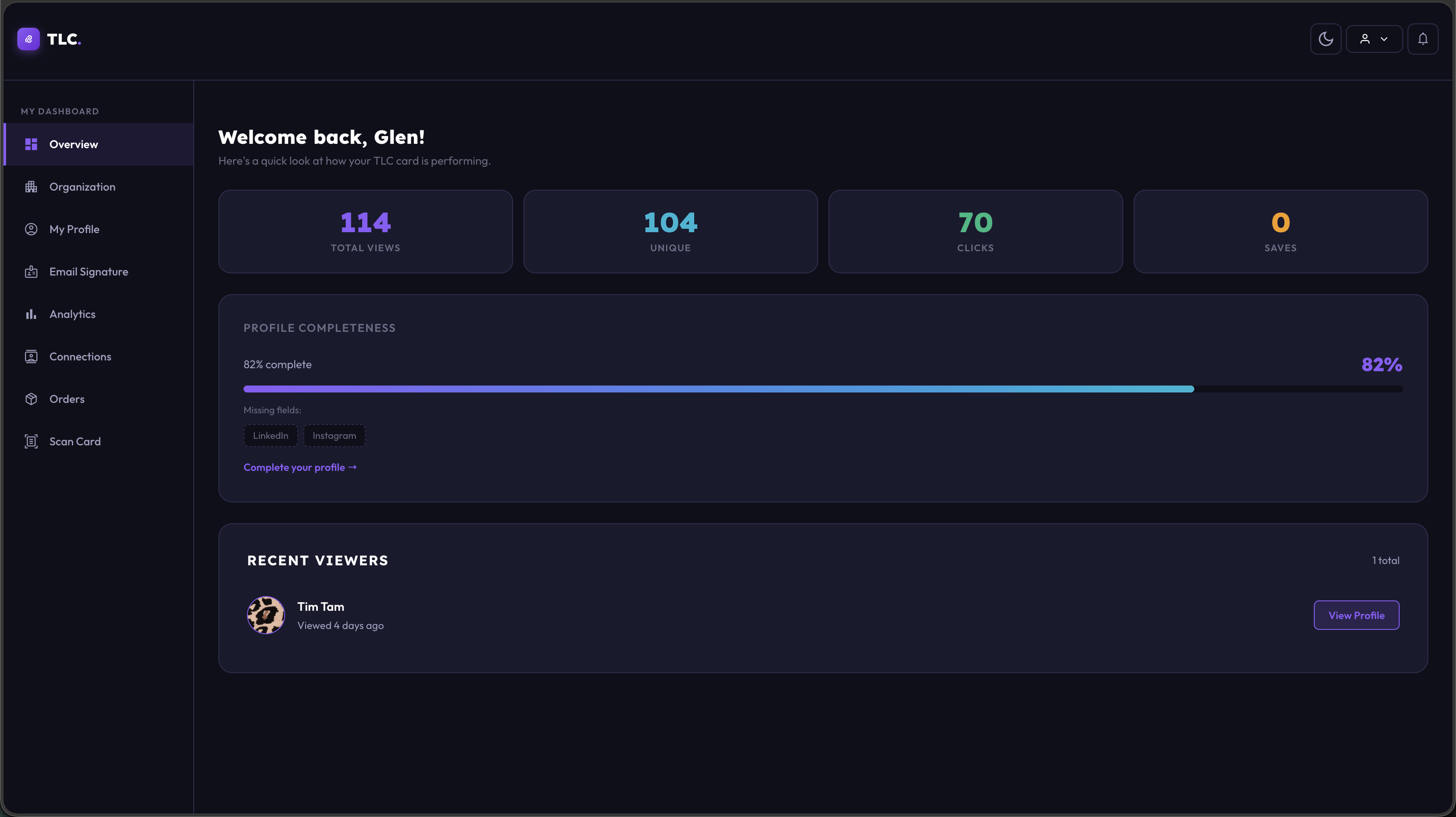
Task: Select the Analytics menu entry
Action: [x=98, y=314]
